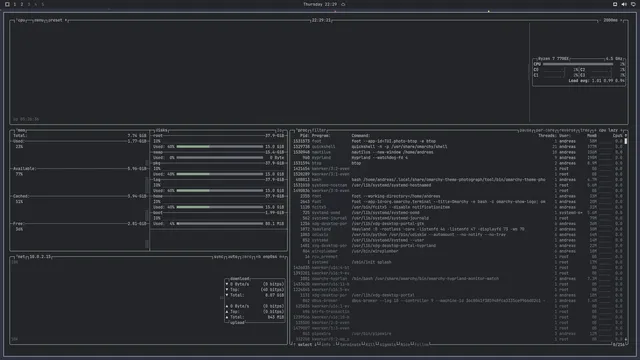Click the overall CPU usage bar

point(578,64)
